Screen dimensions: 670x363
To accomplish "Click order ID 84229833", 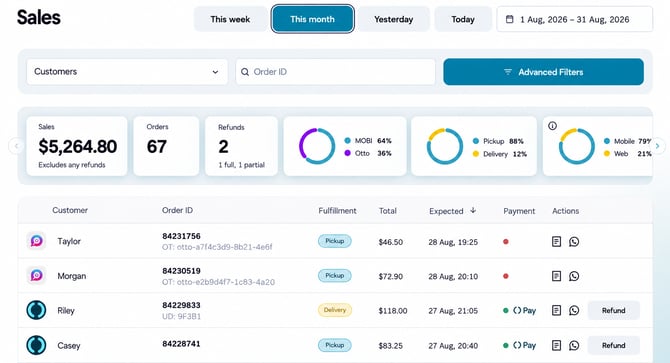I will [x=181, y=305].
